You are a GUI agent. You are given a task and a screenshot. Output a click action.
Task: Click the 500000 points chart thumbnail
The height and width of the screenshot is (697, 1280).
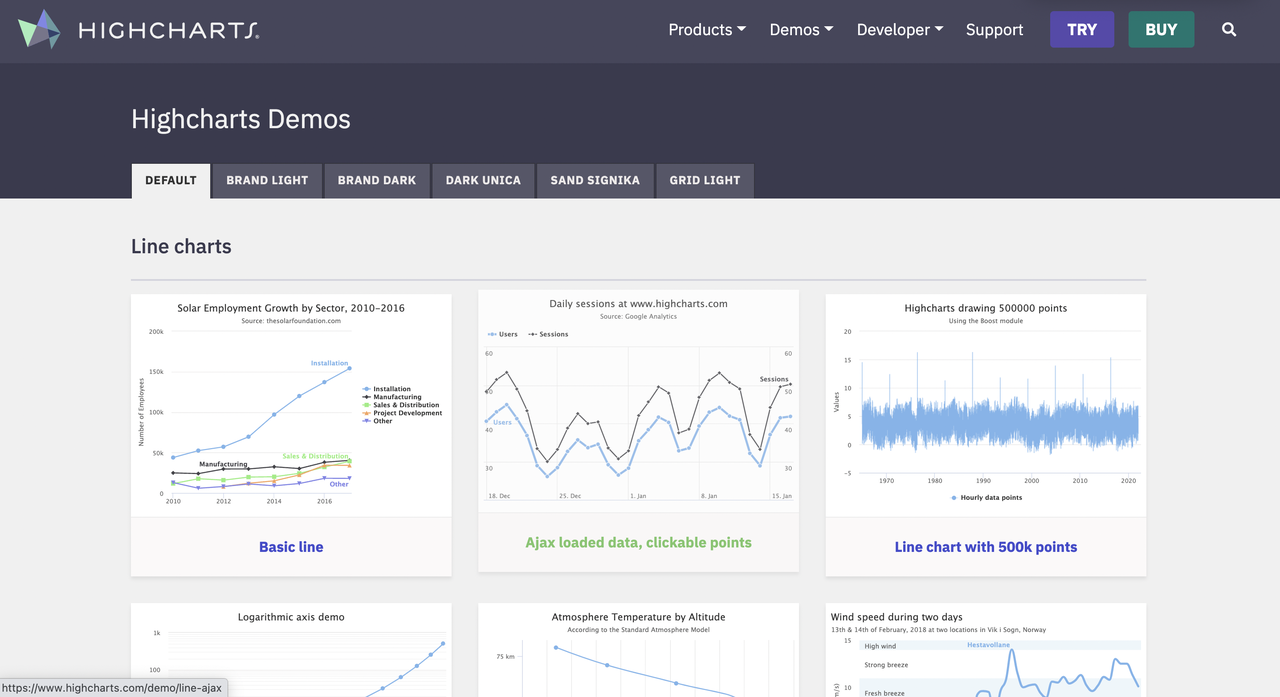click(x=986, y=406)
